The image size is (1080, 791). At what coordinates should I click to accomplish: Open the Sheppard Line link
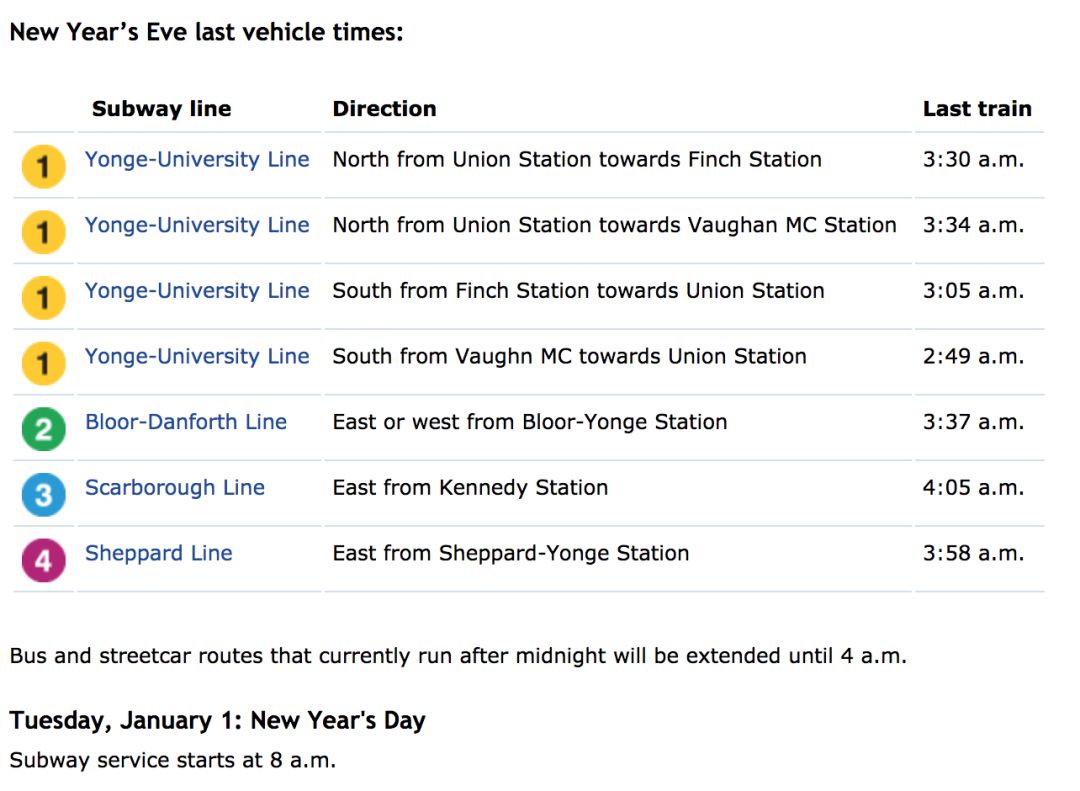[158, 553]
